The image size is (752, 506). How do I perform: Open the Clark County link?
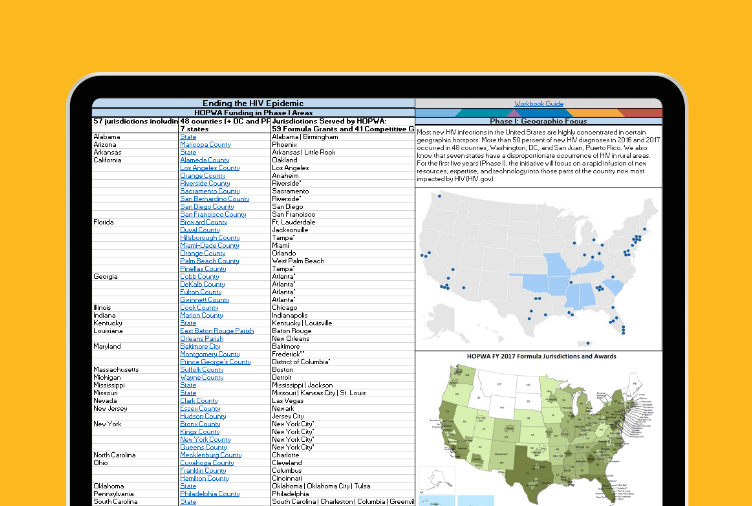199,400
